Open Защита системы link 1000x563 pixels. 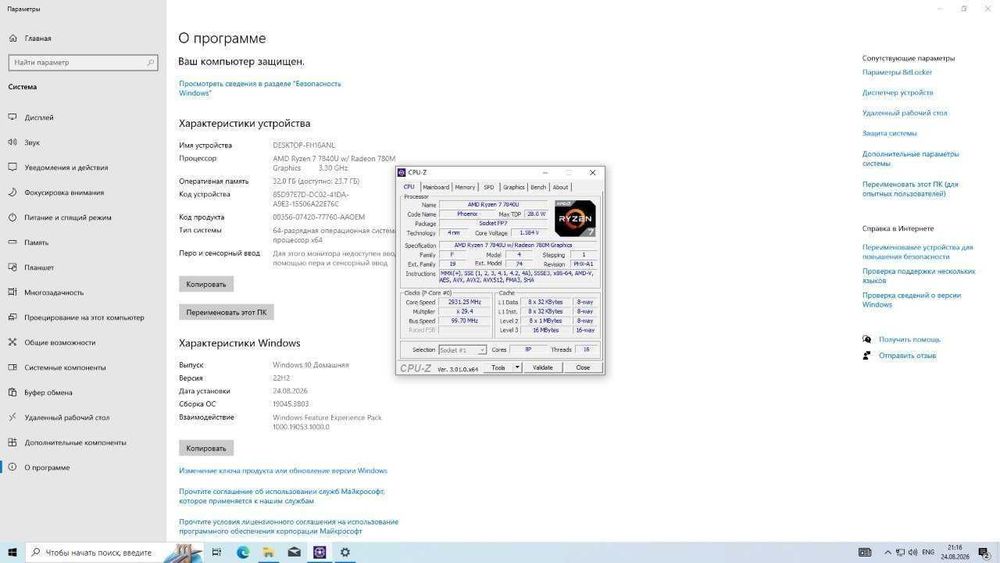889,133
